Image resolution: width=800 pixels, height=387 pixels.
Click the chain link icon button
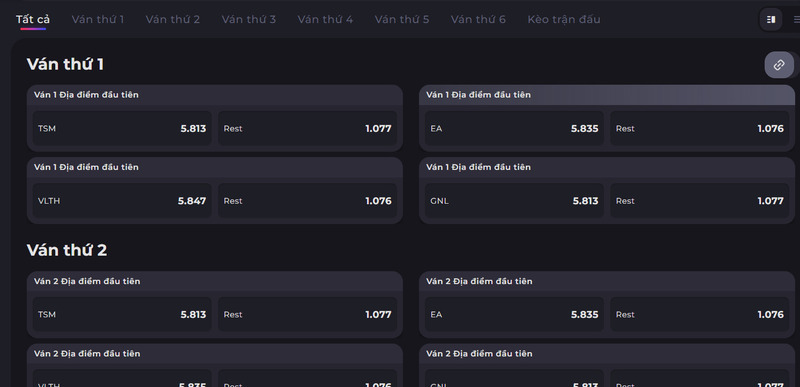coord(779,65)
